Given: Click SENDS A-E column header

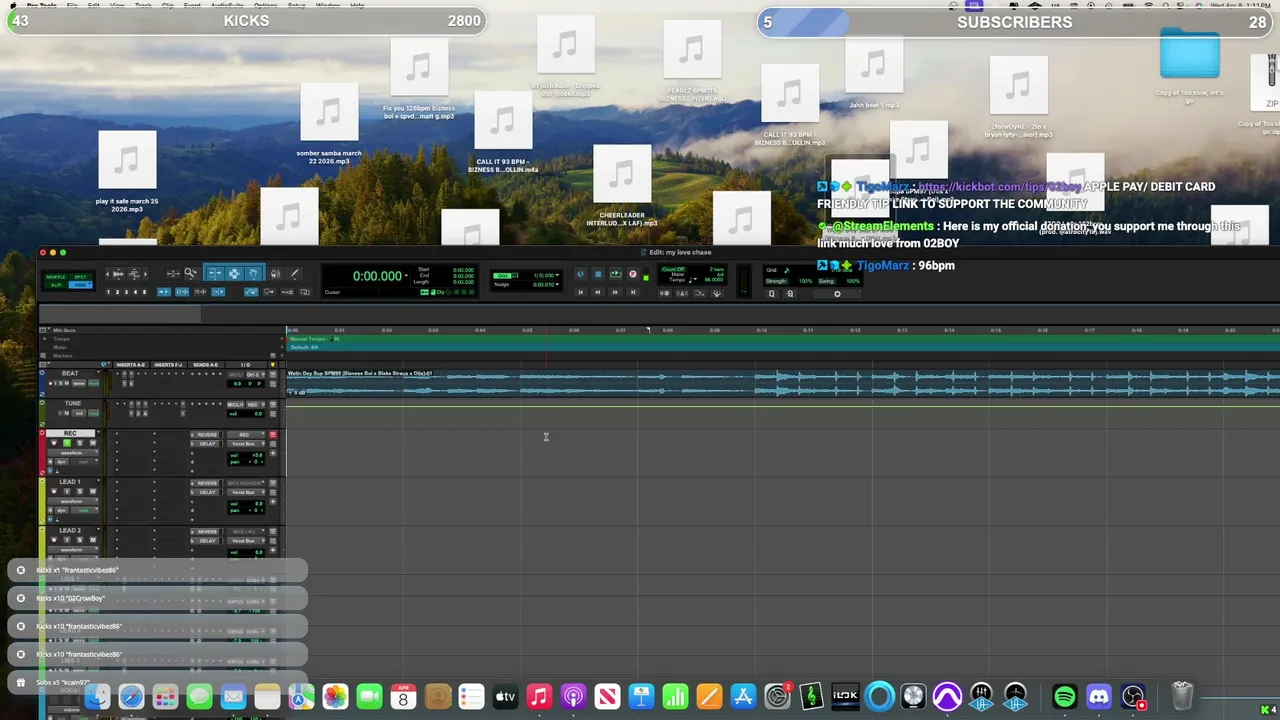Looking at the screenshot, I should tap(206, 365).
